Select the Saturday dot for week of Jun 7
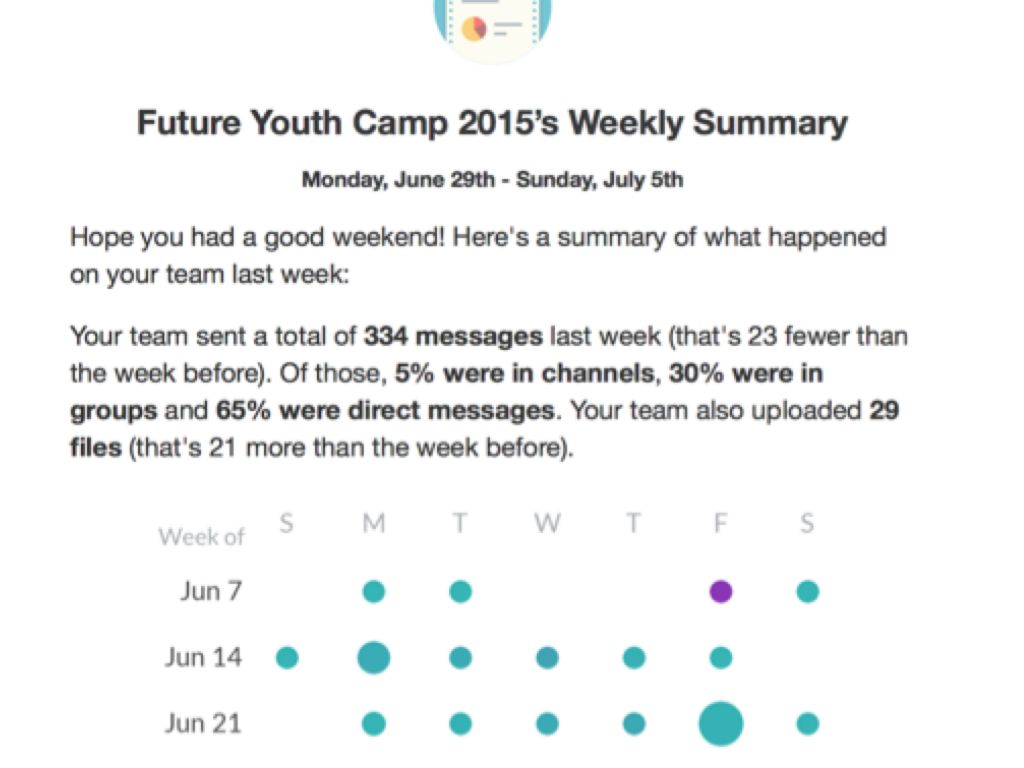Screen dimensions: 1024x768 (x=808, y=592)
